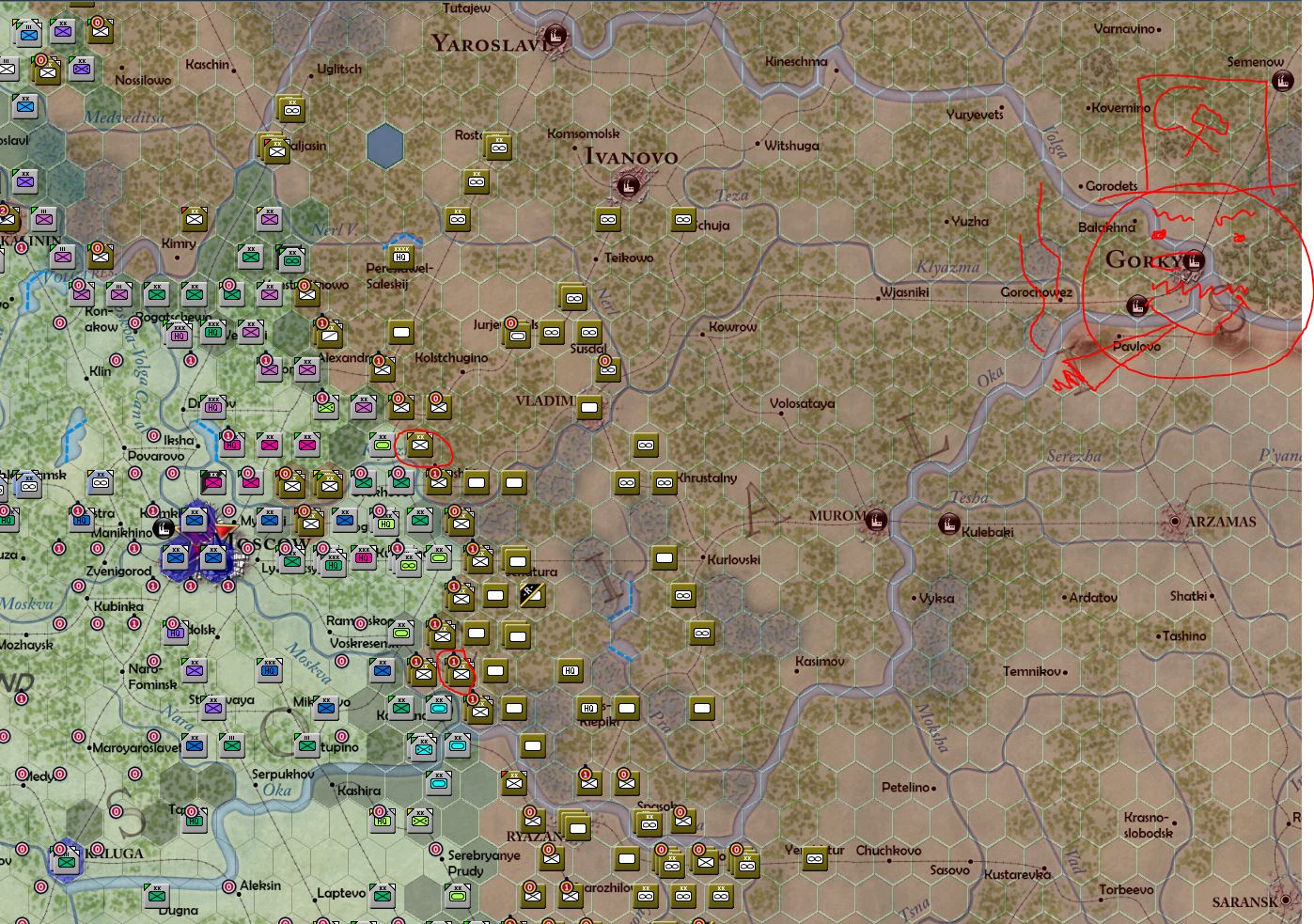Click the factory icon beside Semenow
The height and width of the screenshot is (924, 1314).
[x=1282, y=82]
